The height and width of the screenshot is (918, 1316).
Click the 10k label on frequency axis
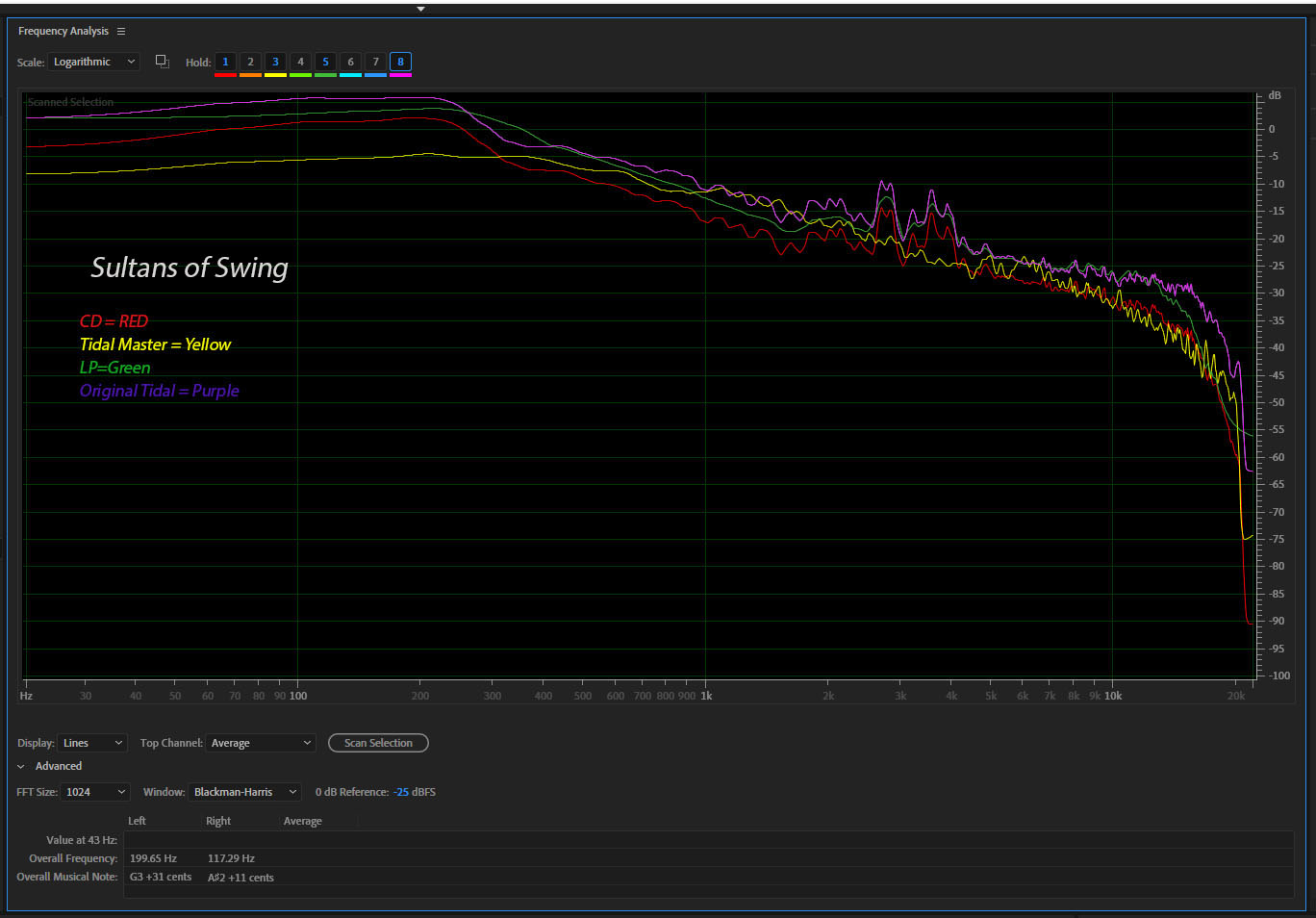1113,696
